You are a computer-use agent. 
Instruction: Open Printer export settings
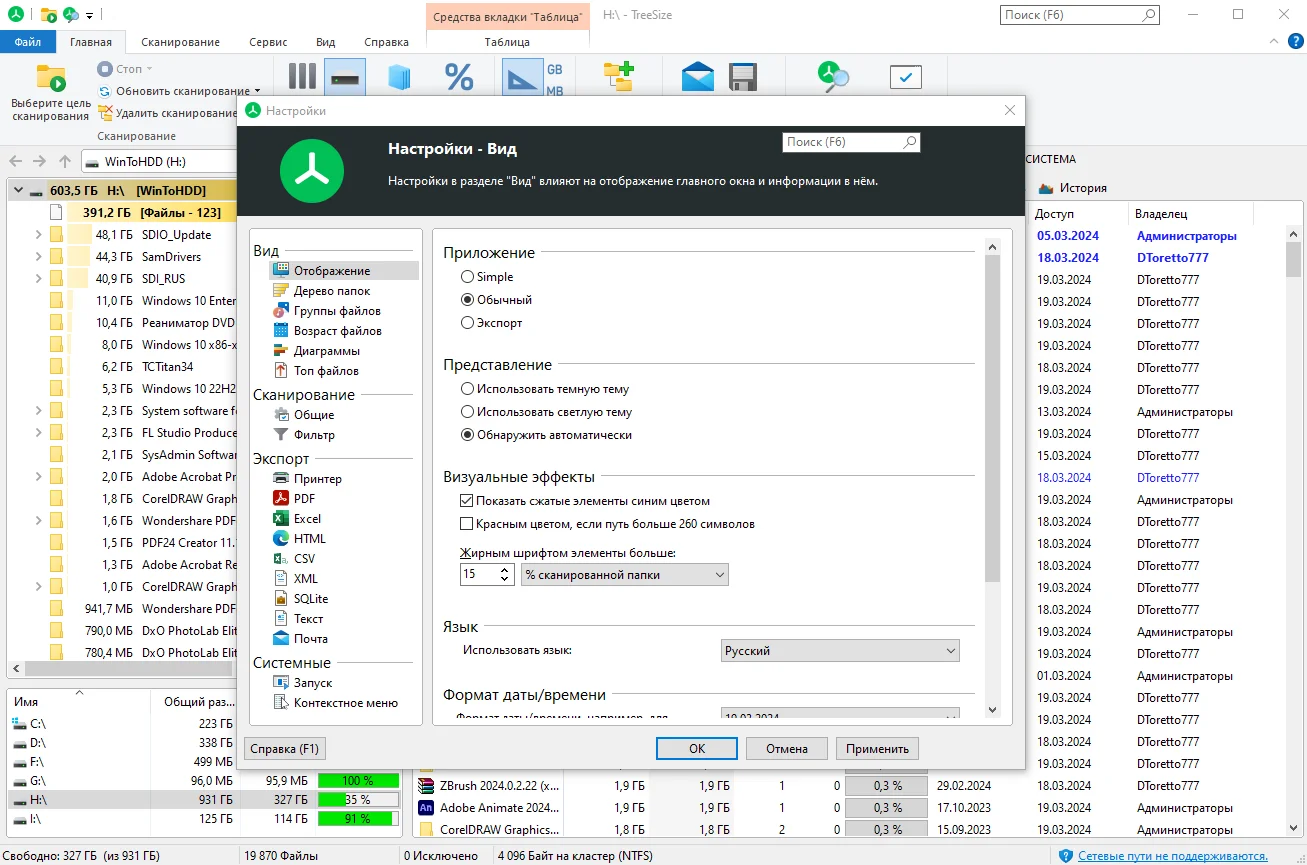pos(317,479)
